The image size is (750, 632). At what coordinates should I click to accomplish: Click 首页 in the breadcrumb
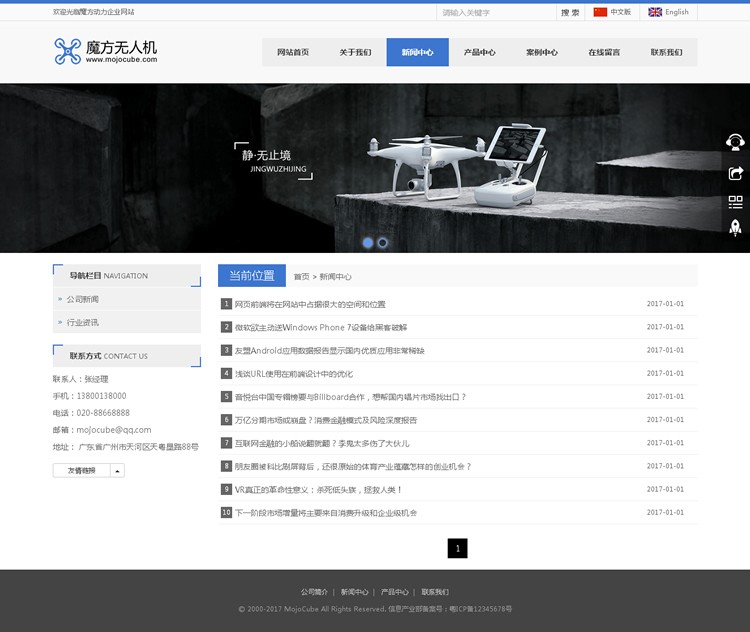tap(301, 277)
